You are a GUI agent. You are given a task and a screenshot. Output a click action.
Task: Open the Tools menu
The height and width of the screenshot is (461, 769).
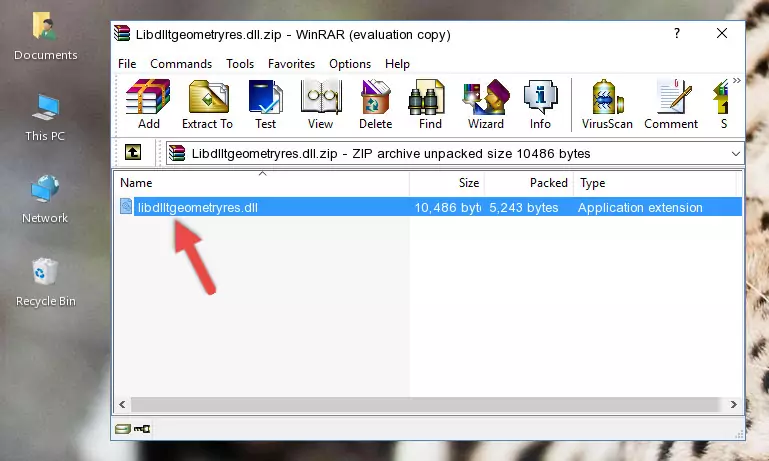[240, 64]
